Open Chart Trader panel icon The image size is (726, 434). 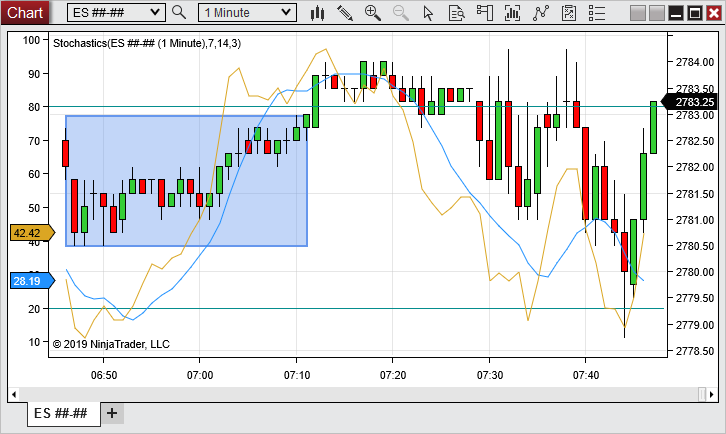tap(485, 13)
